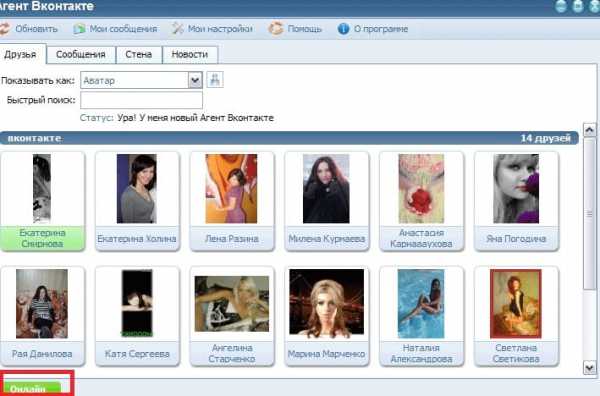Switch to the Сообщения tab
This screenshot has height=396, width=600.
tap(81, 54)
